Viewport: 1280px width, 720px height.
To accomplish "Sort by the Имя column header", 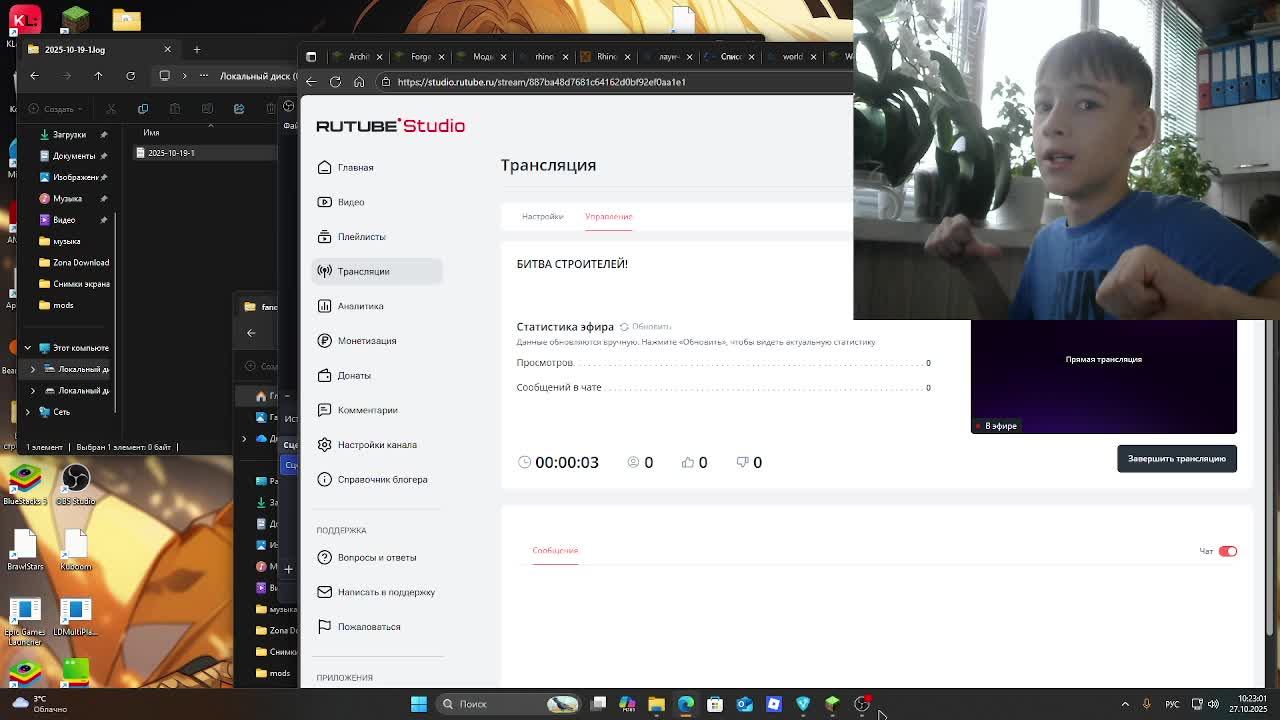I will [151, 132].
